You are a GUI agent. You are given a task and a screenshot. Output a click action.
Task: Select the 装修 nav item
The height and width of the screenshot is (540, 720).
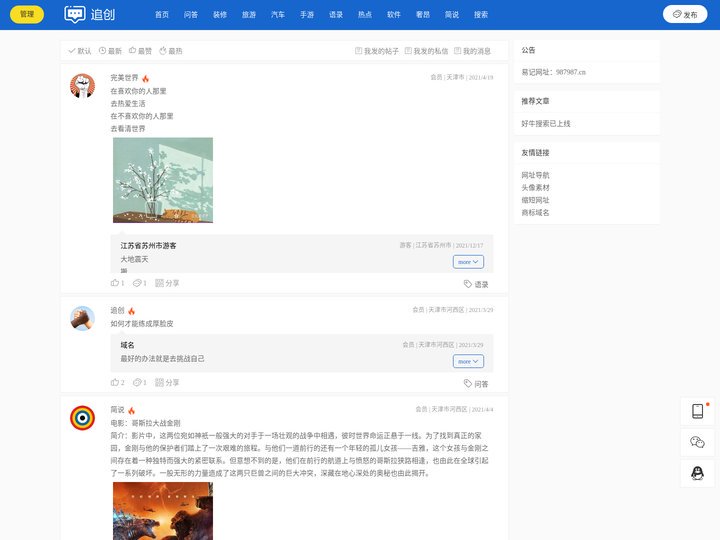coord(220,15)
